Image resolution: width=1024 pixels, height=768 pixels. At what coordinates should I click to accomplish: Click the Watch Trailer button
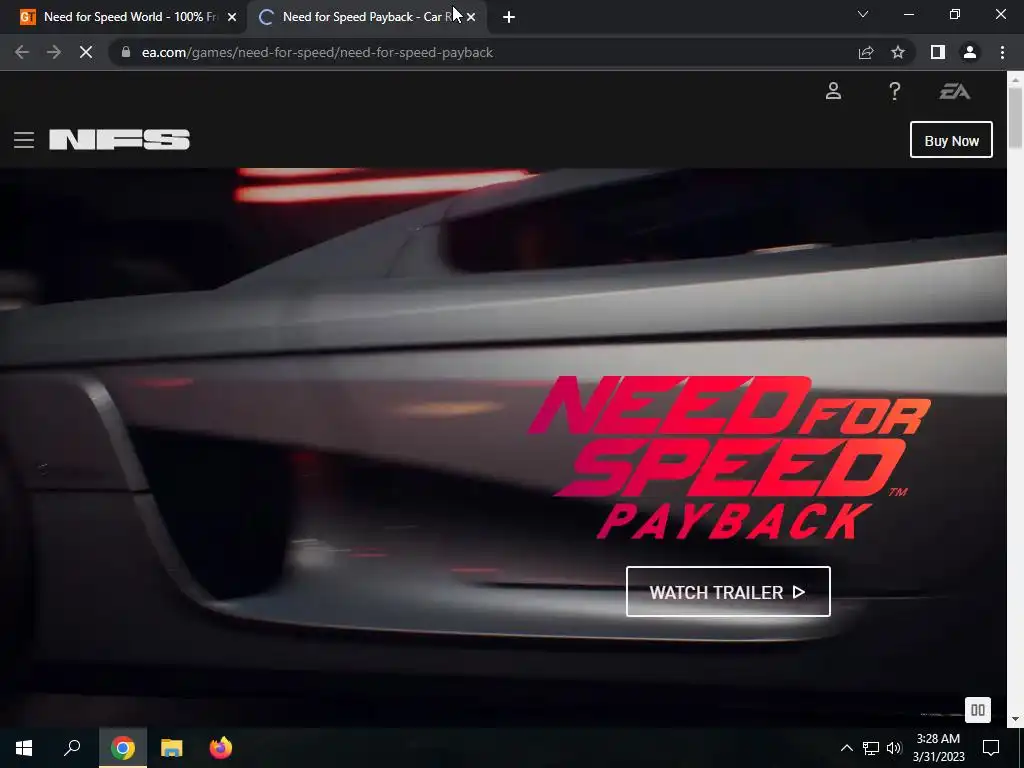(x=728, y=592)
